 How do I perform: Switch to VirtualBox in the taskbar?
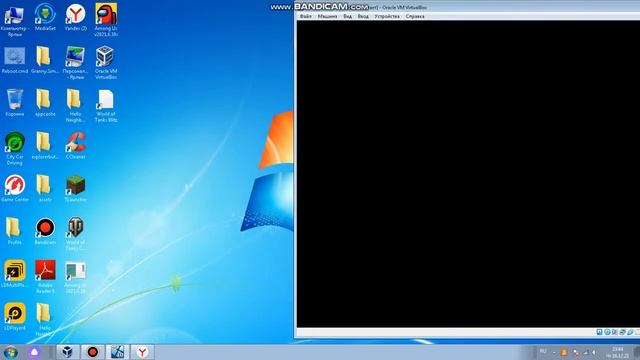[67, 352]
